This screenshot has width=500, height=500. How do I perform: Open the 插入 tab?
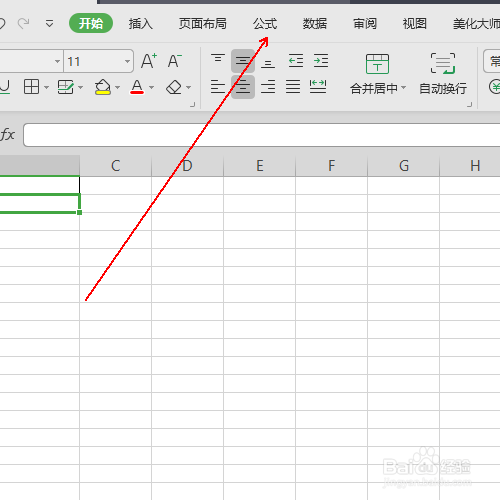click(140, 24)
